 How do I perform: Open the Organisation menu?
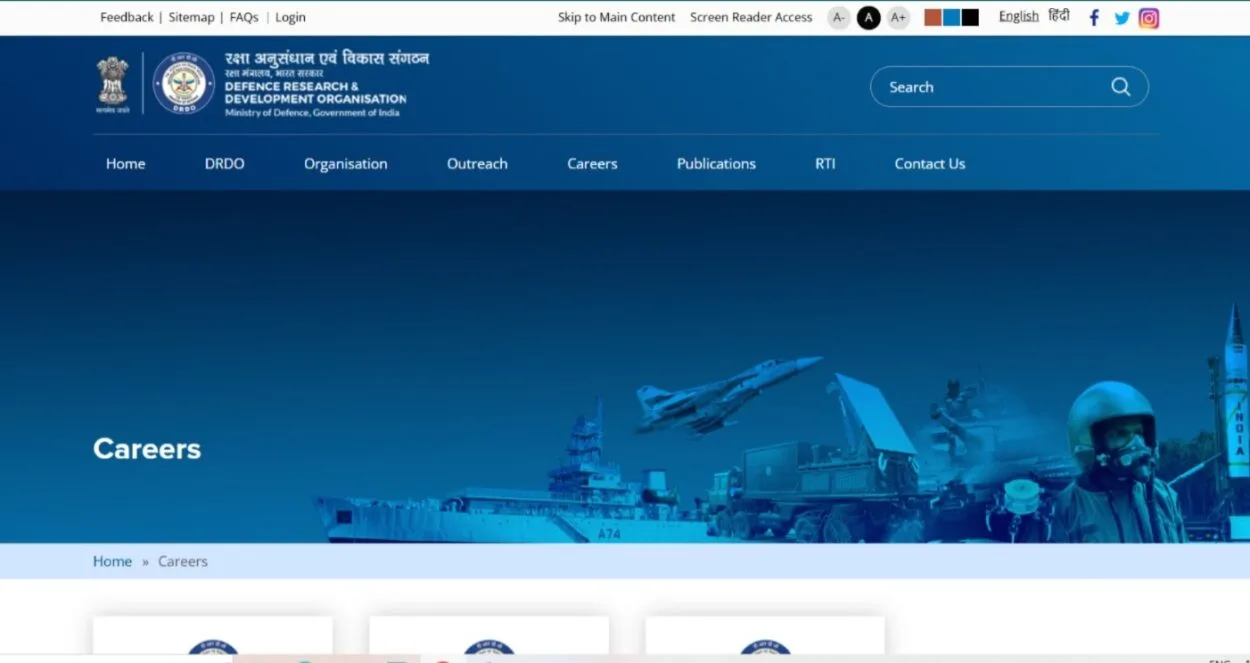pos(346,164)
